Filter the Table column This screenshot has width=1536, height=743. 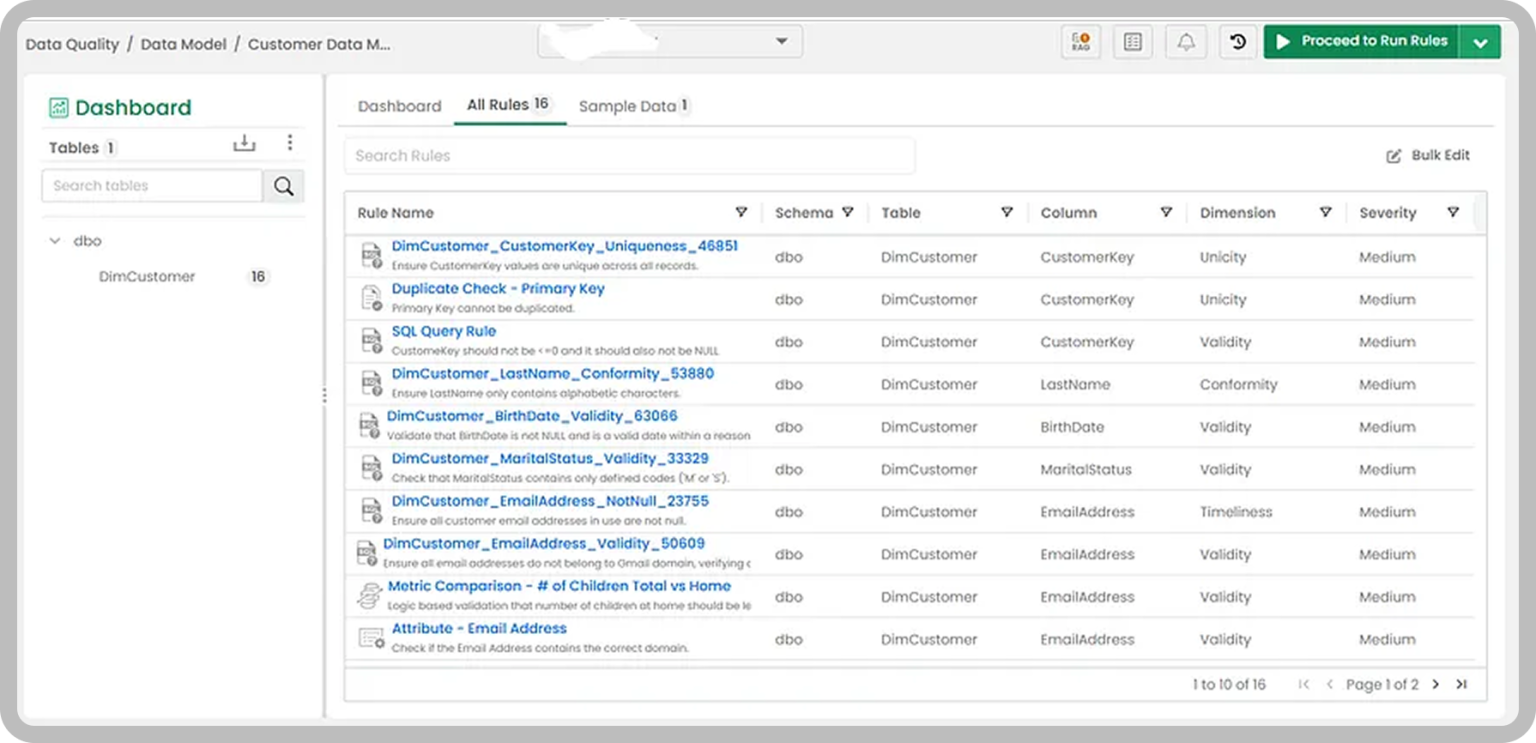click(x=1007, y=212)
